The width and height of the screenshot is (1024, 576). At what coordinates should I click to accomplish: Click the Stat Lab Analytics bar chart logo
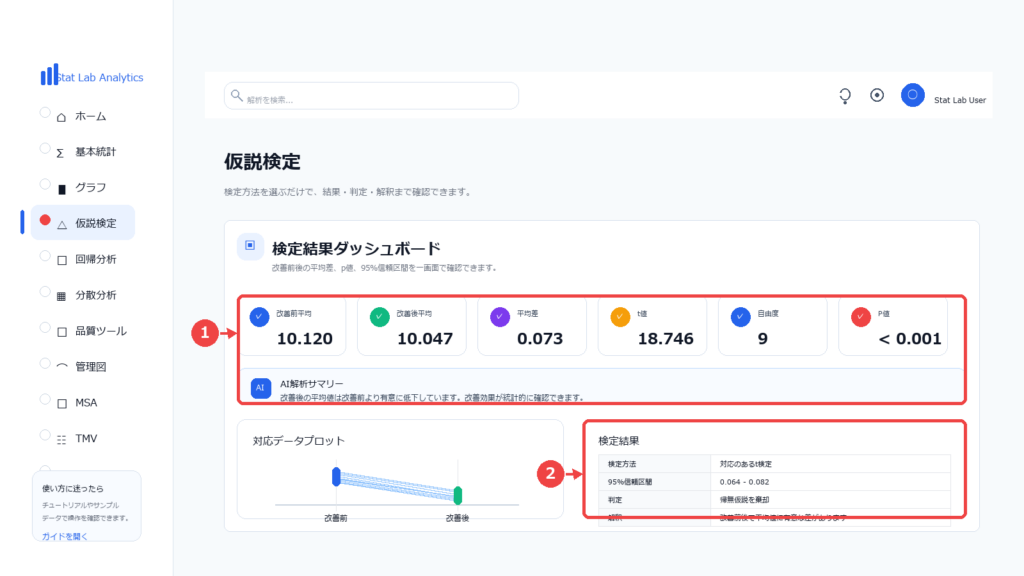[49, 74]
